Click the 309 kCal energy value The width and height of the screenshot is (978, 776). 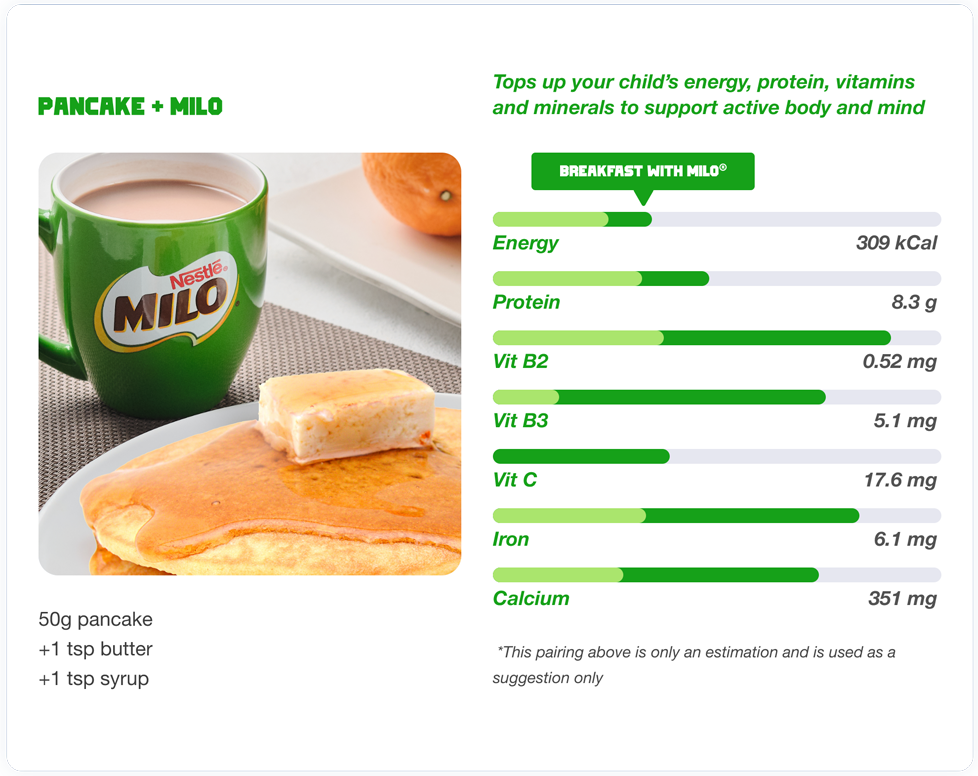tap(896, 243)
